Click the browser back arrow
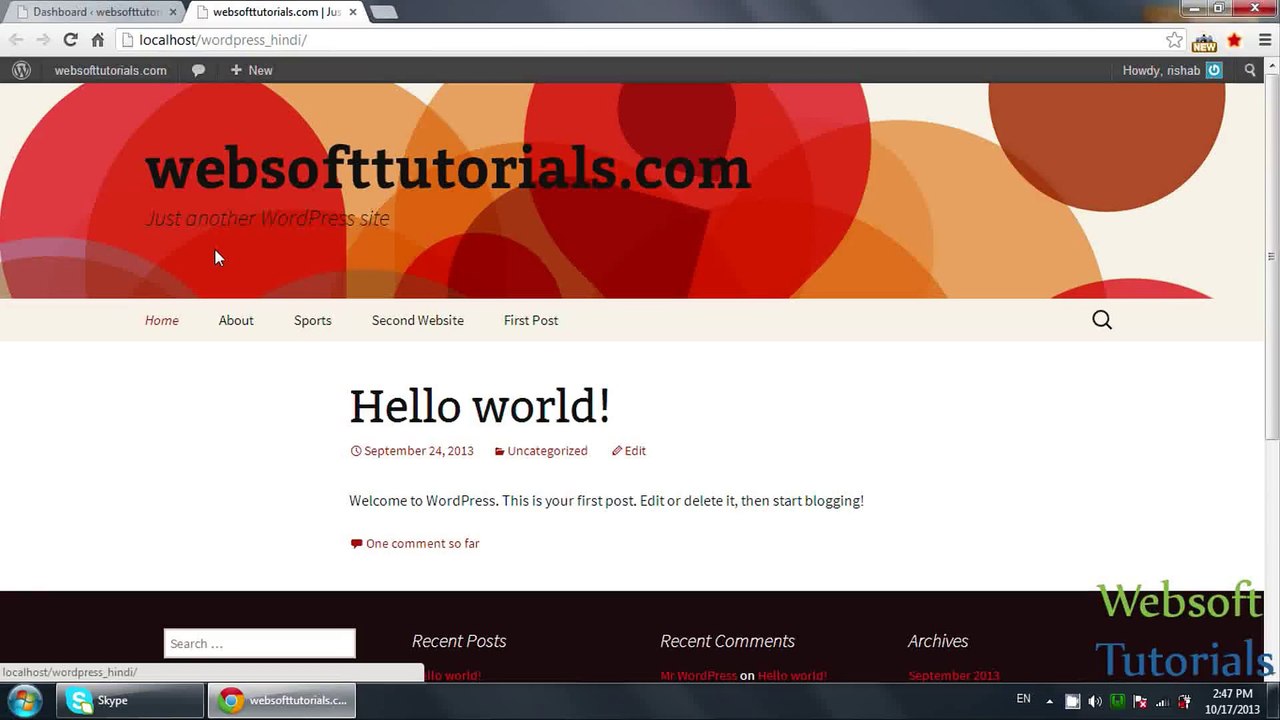 [16, 40]
